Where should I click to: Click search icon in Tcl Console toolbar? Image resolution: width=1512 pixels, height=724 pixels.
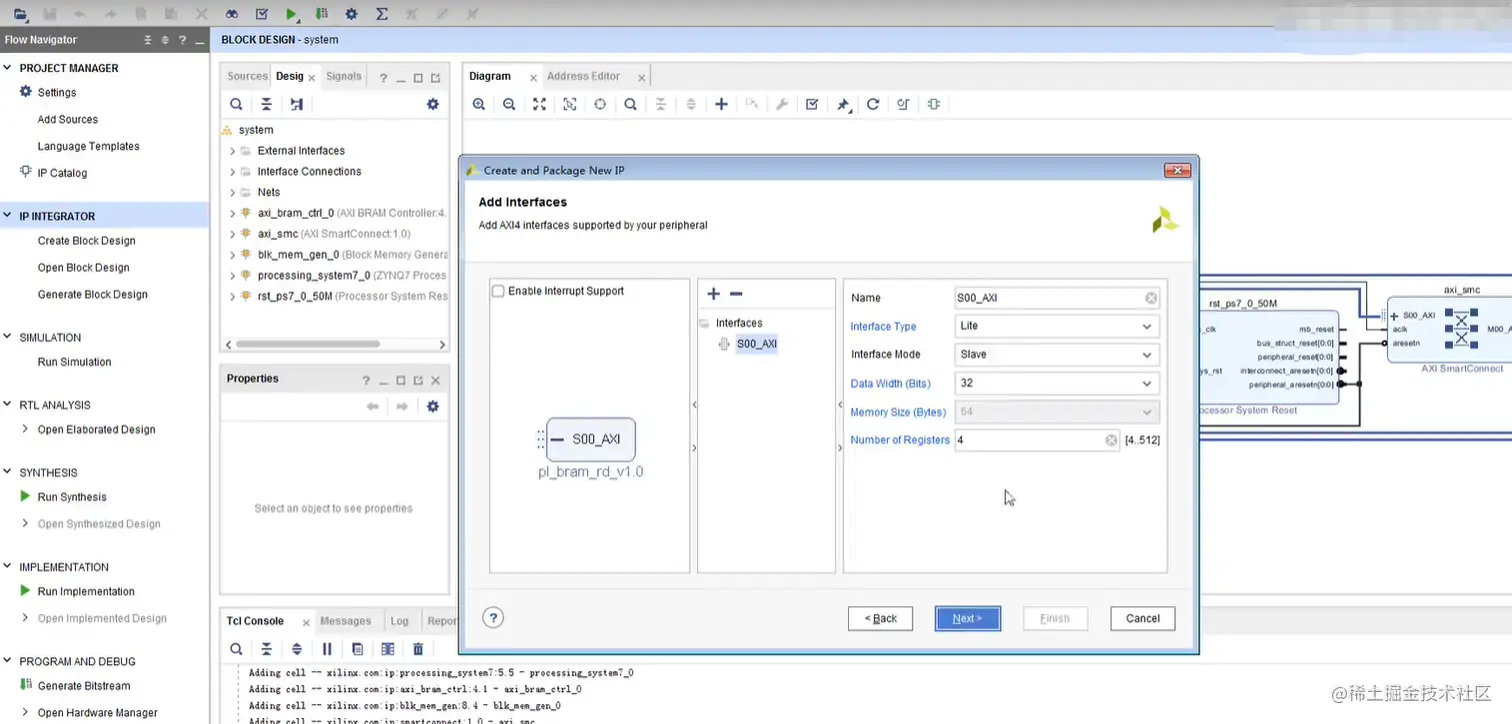pos(236,649)
